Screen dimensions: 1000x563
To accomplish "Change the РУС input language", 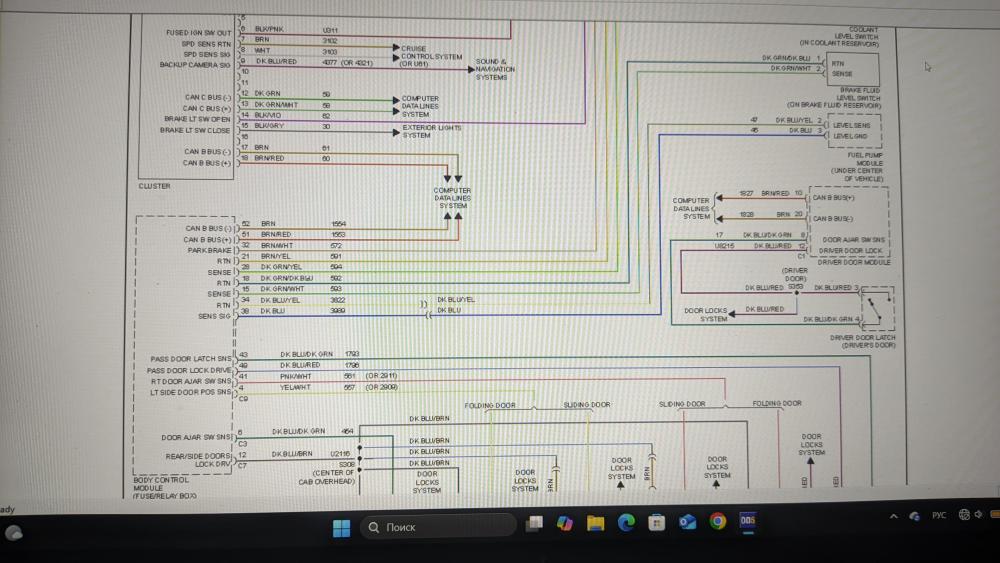I will click(939, 515).
